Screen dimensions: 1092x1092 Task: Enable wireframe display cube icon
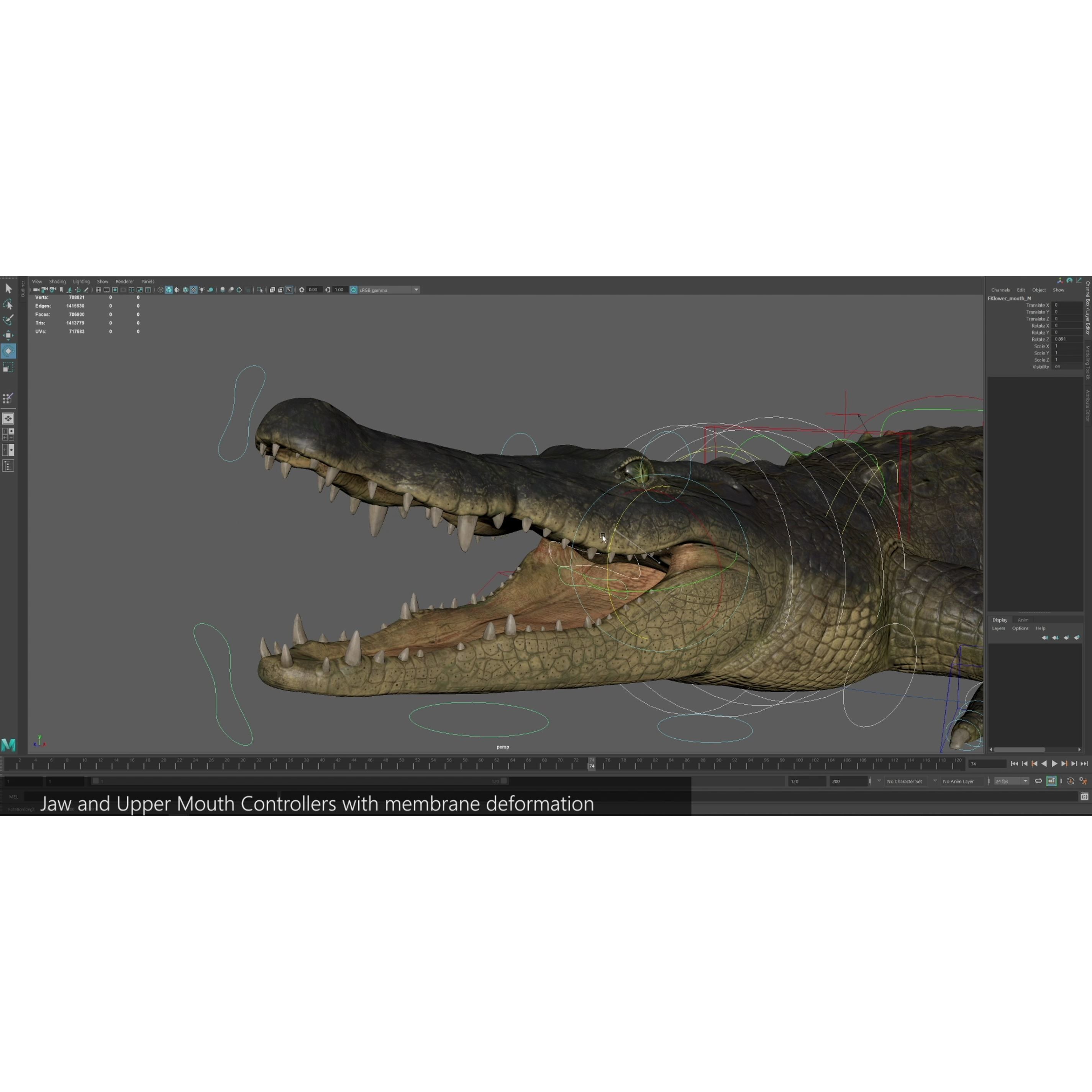(x=161, y=290)
